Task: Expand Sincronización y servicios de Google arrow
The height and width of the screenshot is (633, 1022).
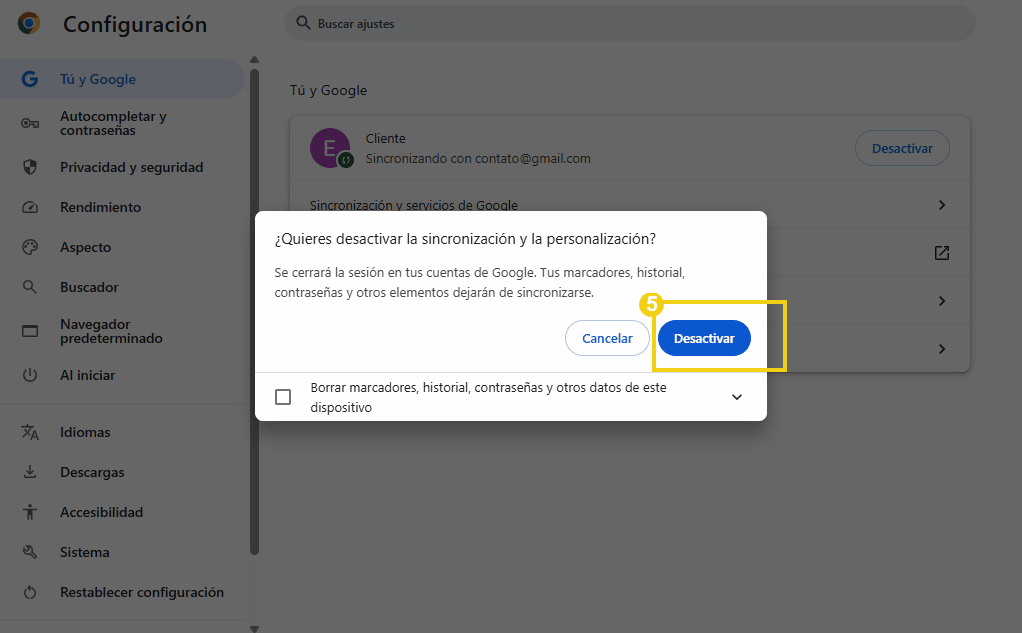Action: tap(941, 205)
